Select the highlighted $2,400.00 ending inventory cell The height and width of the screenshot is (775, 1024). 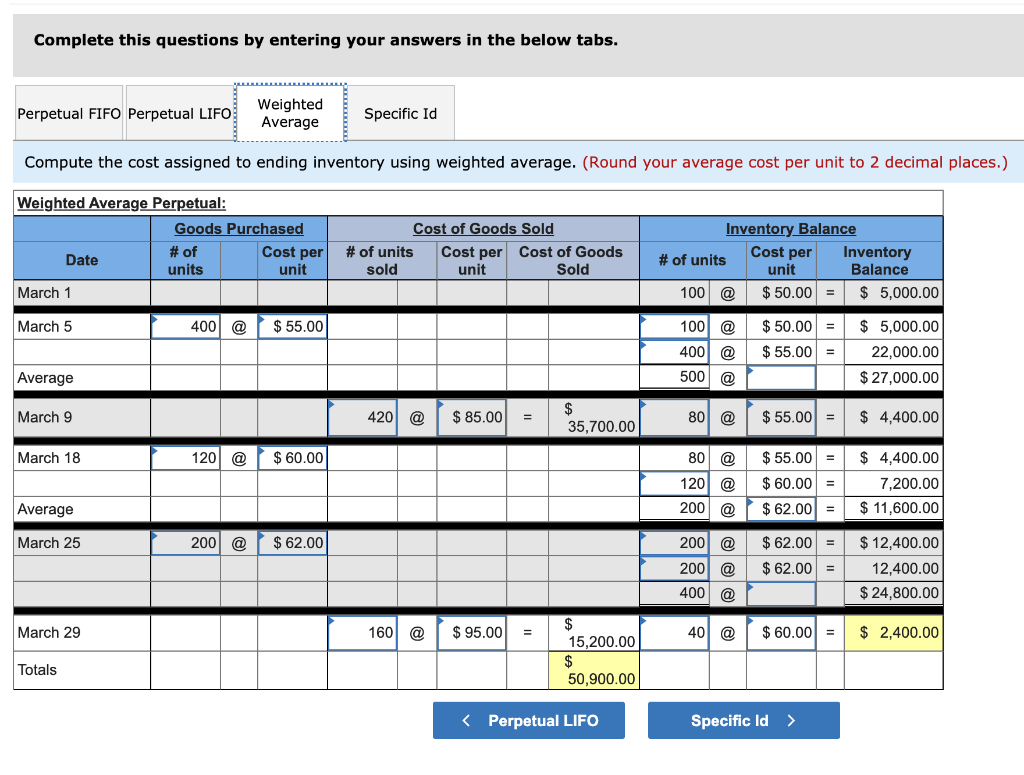tap(893, 632)
